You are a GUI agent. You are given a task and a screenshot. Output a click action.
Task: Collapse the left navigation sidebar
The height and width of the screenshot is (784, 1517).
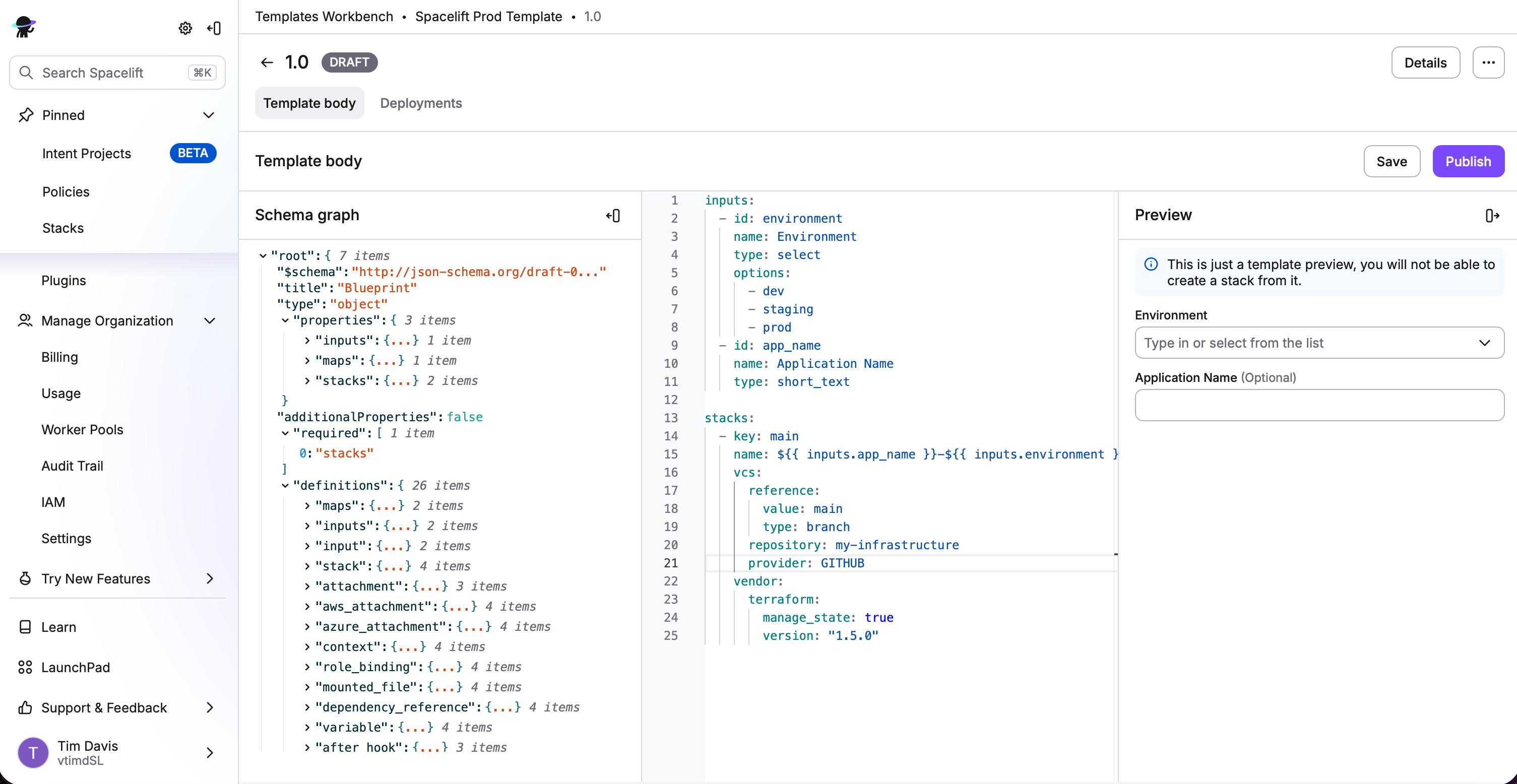214,28
